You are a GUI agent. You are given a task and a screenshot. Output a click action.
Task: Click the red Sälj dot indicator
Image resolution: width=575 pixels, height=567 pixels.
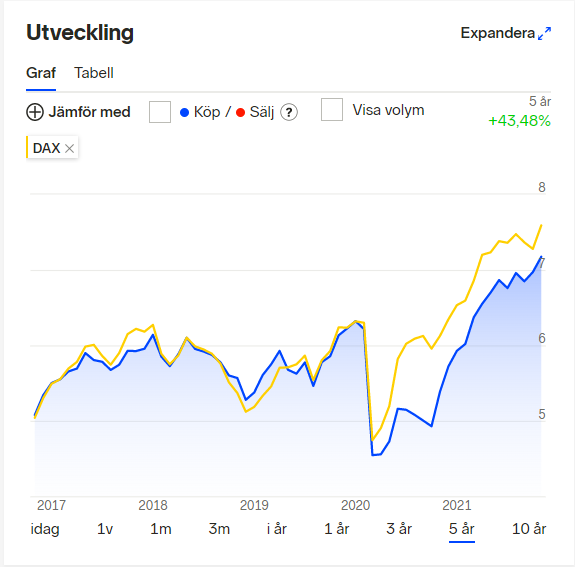[241, 113]
